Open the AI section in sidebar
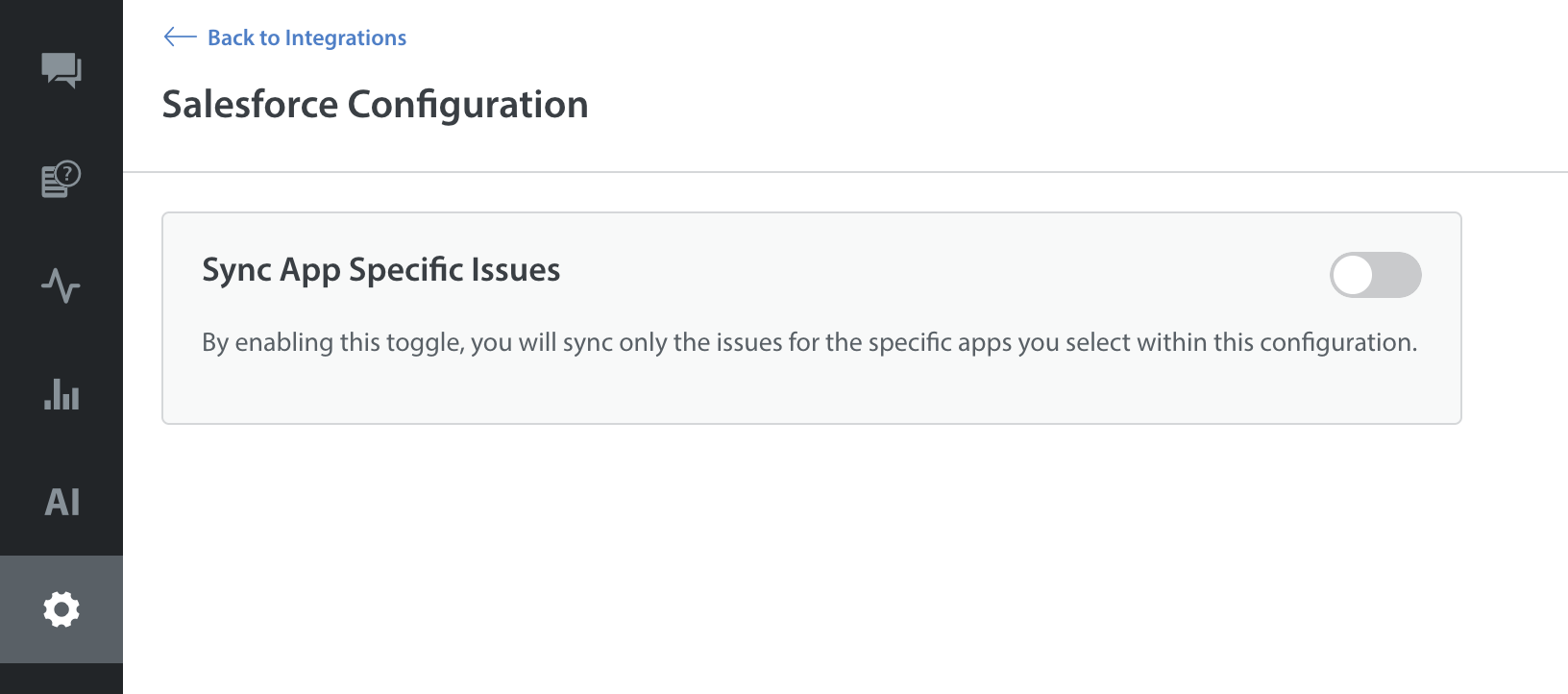This screenshot has width=1568, height=694. click(x=61, y=502)
